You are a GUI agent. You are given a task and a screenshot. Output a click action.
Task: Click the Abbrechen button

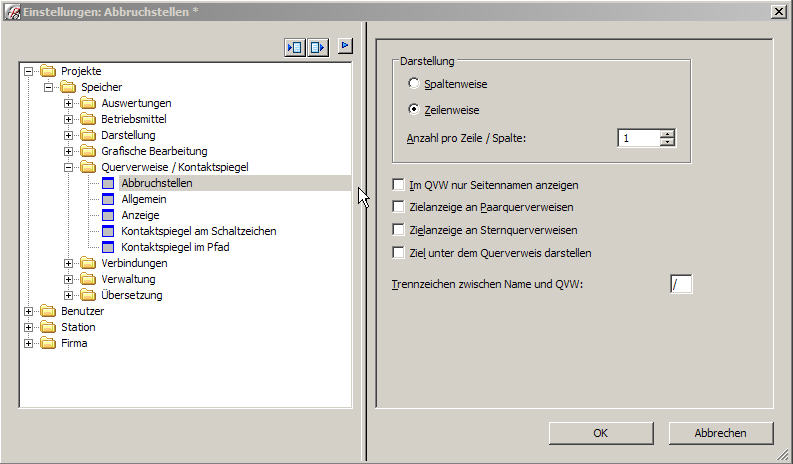coord(721,433)
